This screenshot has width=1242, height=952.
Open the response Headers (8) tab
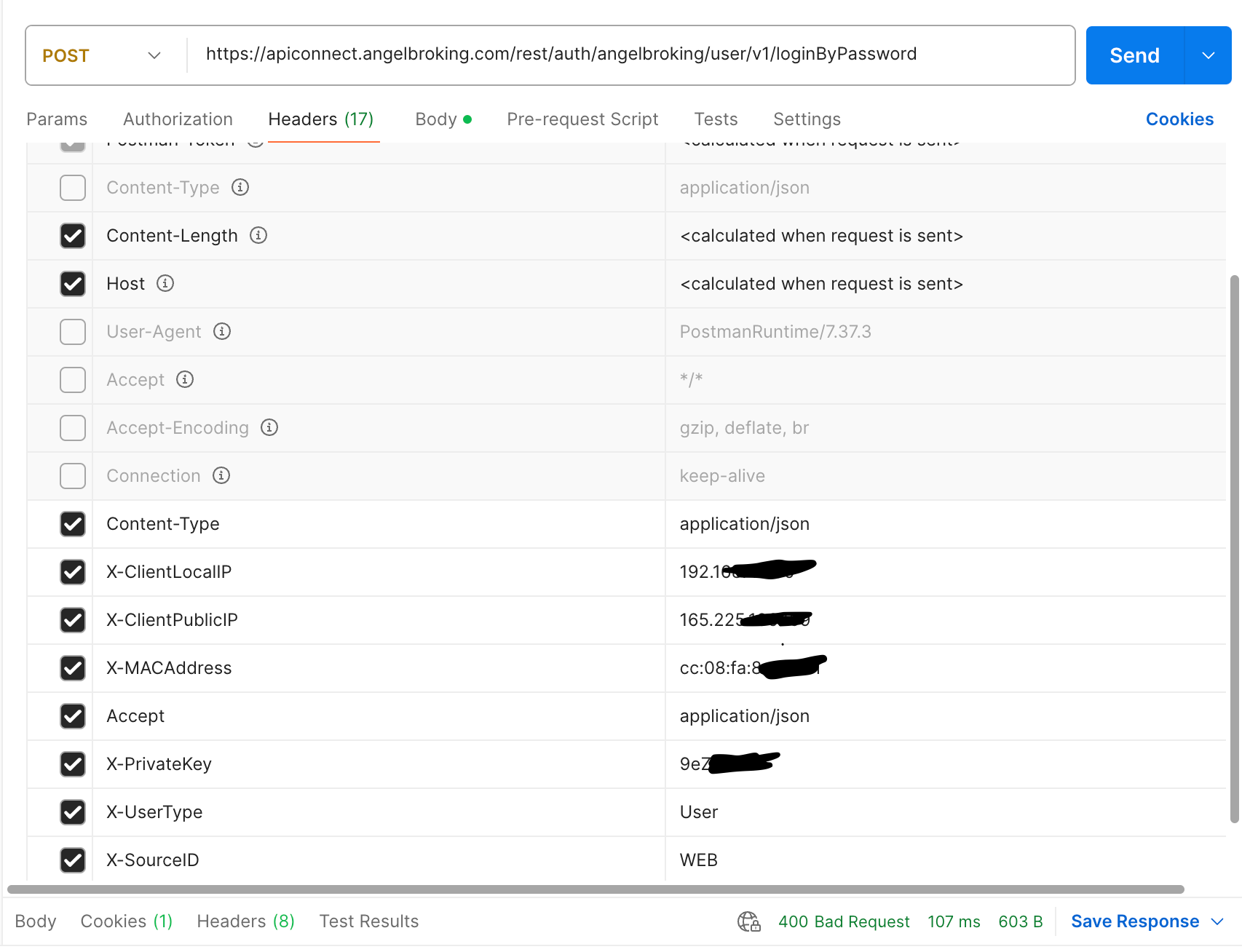pos(245,921)
